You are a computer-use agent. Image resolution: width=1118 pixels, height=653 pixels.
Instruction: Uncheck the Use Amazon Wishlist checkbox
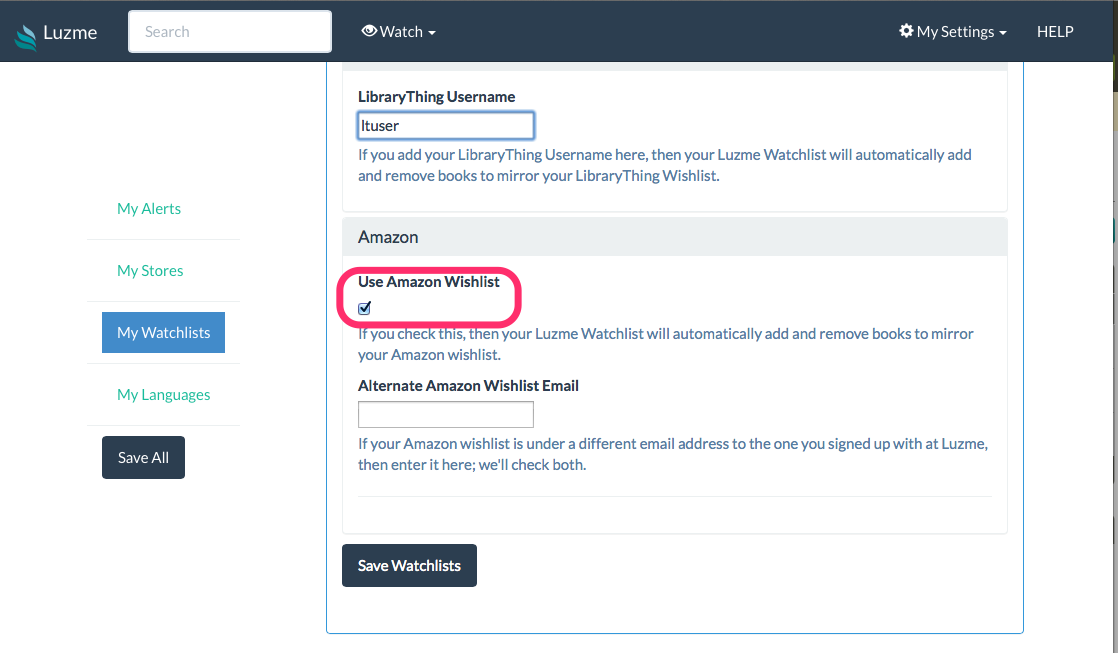pos(364,308)
